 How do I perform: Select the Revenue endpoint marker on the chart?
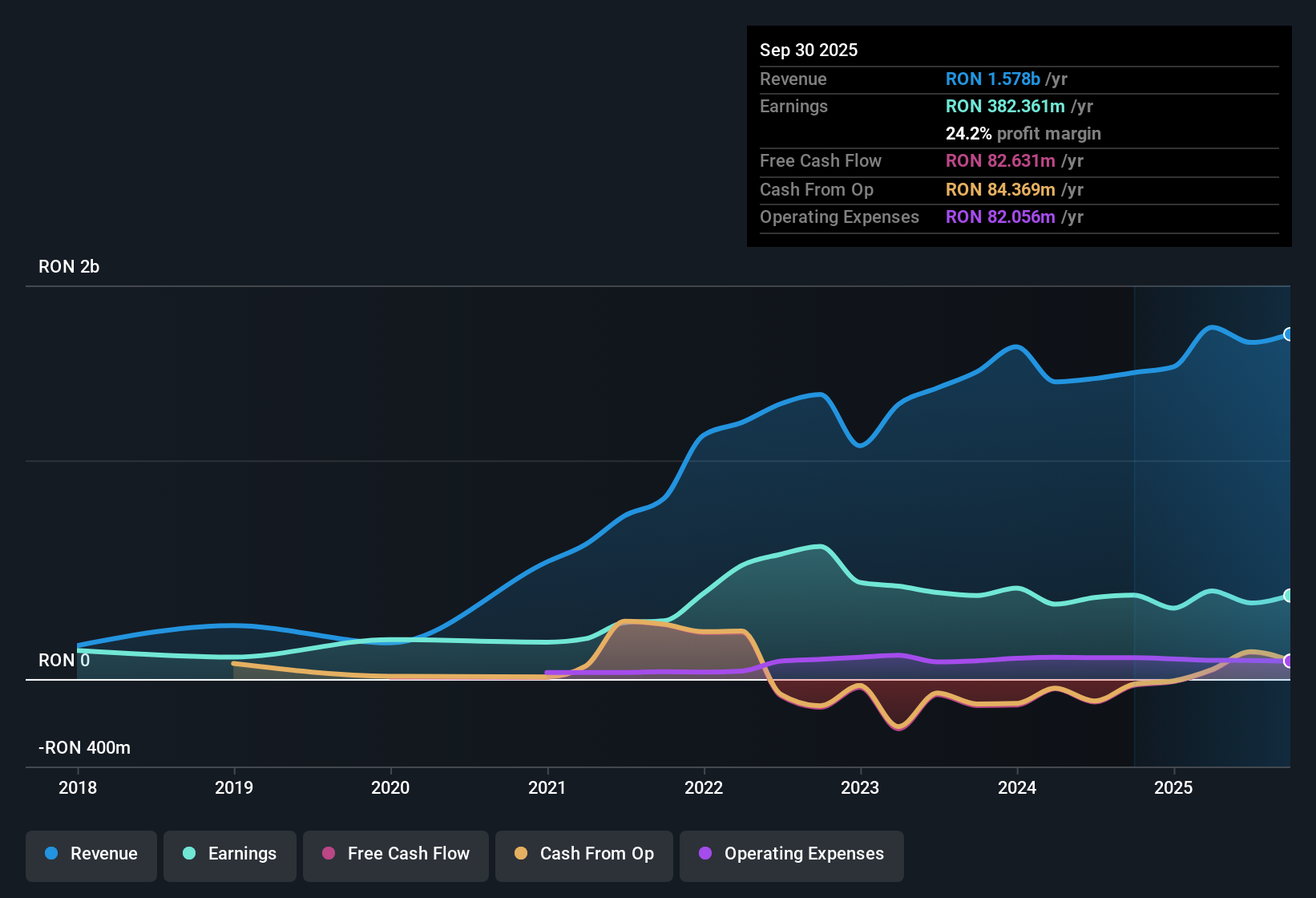pyautogui.click(x=1289, y=335)
